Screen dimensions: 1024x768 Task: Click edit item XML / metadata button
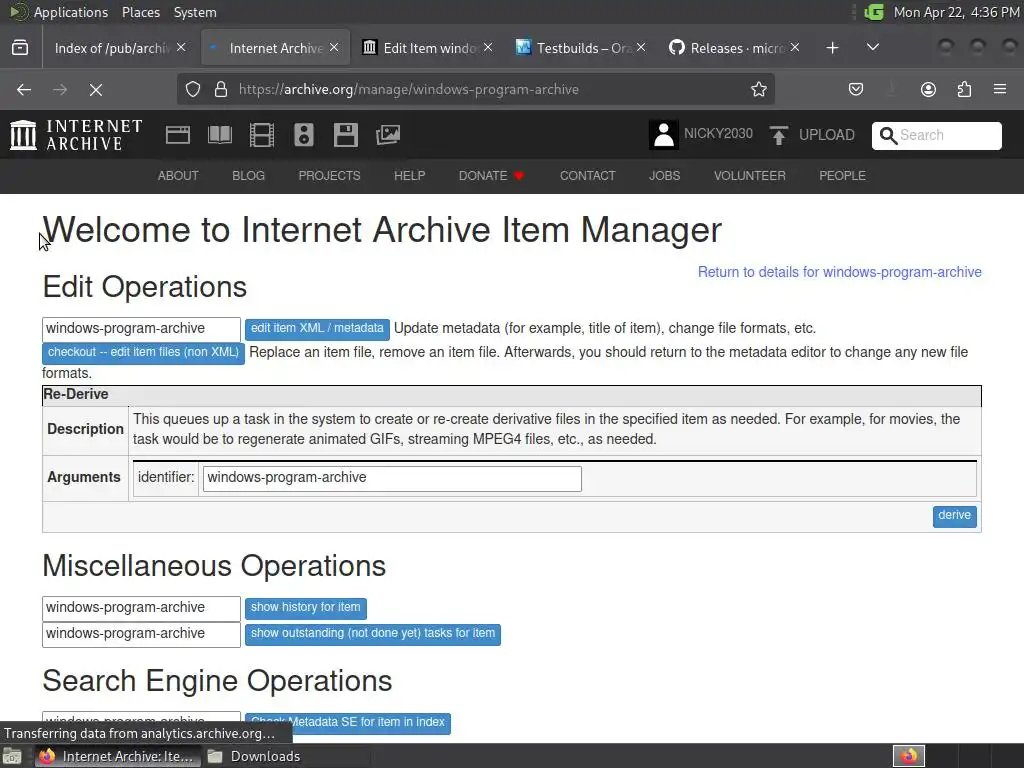click(317, 328)
